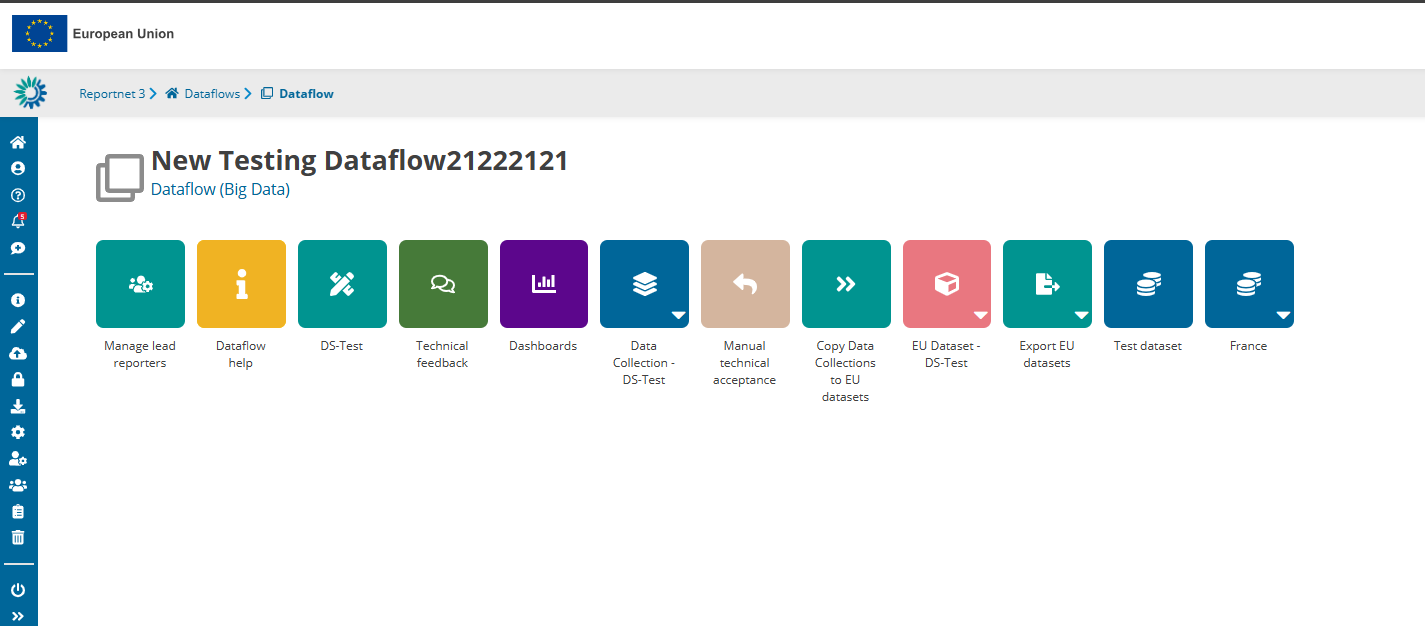Click the power logout icon in the sidebar
Image resolution: width=1425 pixels, height=626 pixels.
coord(18,590)
